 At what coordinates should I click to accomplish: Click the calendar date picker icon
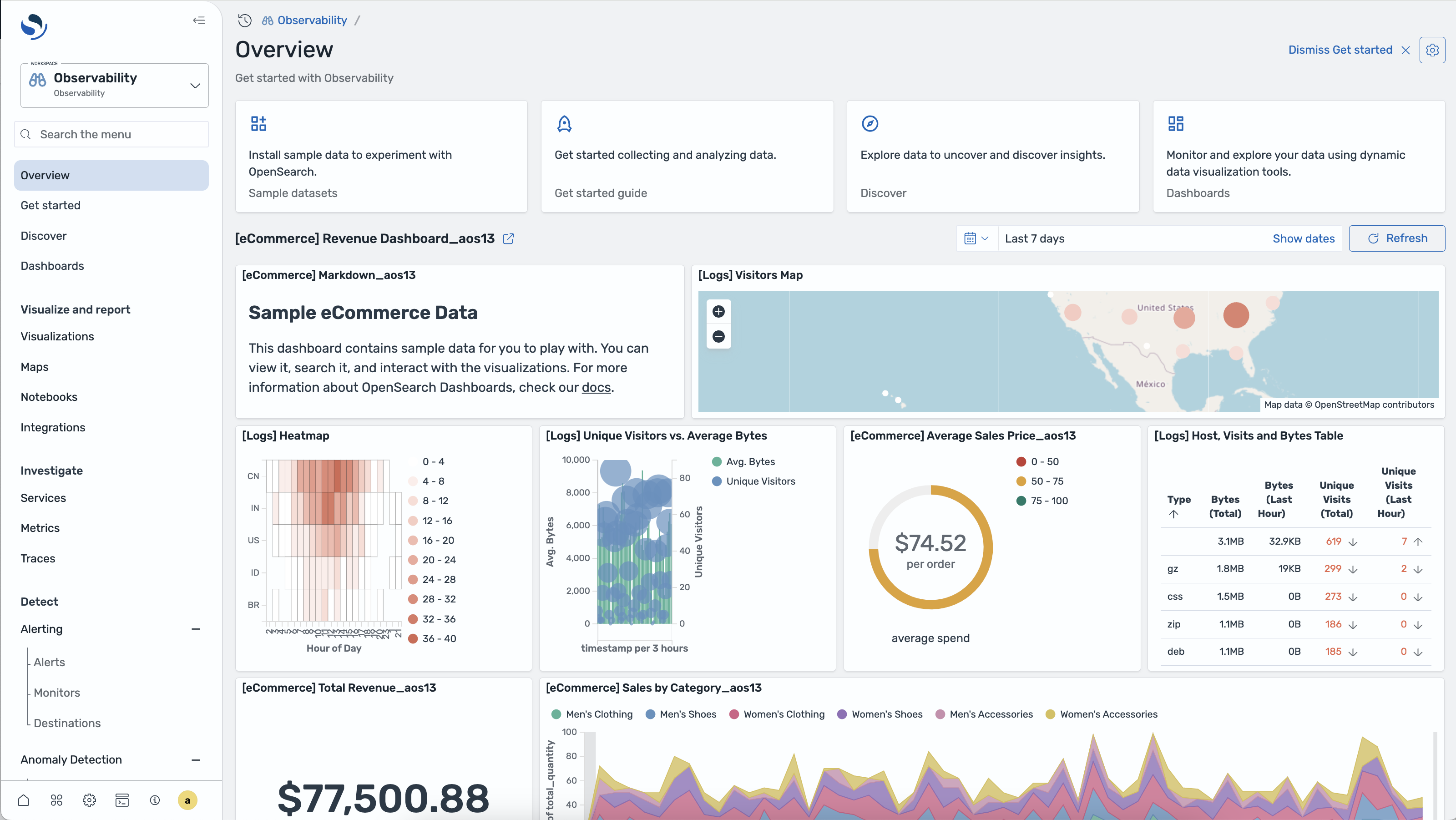coord(975,238)
